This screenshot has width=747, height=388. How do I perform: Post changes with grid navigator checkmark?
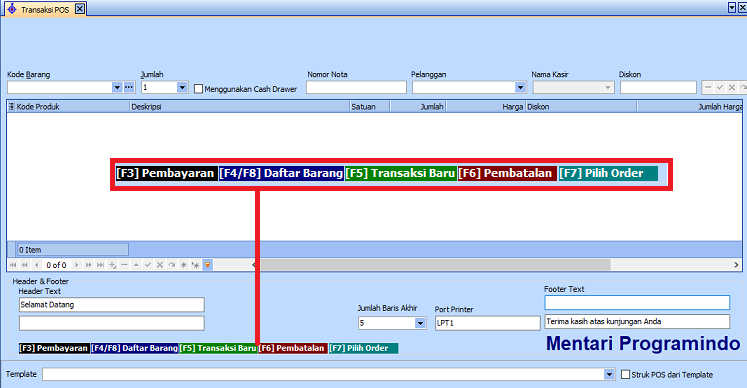(148, 265)
